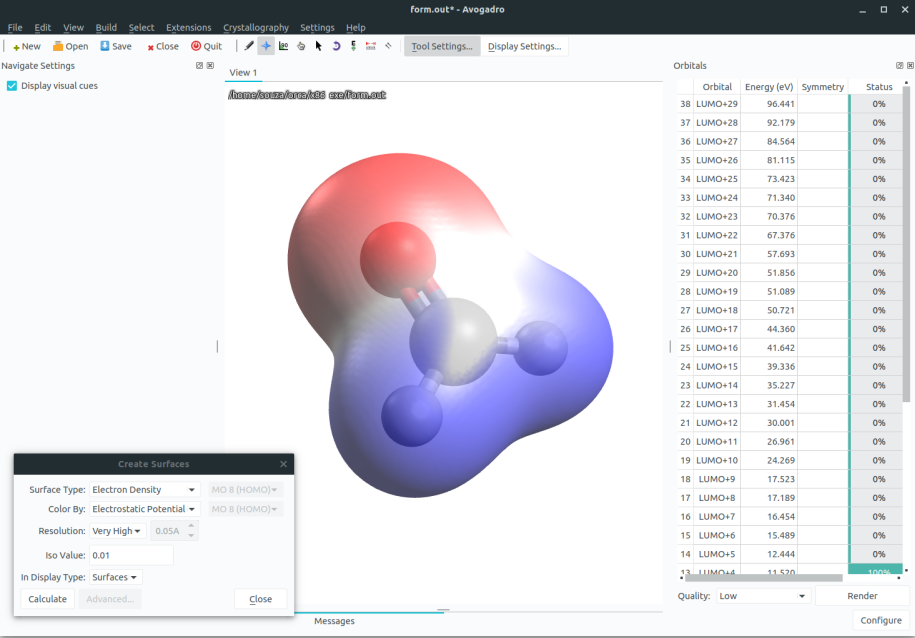
Task: Open the Quality dropdown in Orbitals
Action: click(763, 596)
